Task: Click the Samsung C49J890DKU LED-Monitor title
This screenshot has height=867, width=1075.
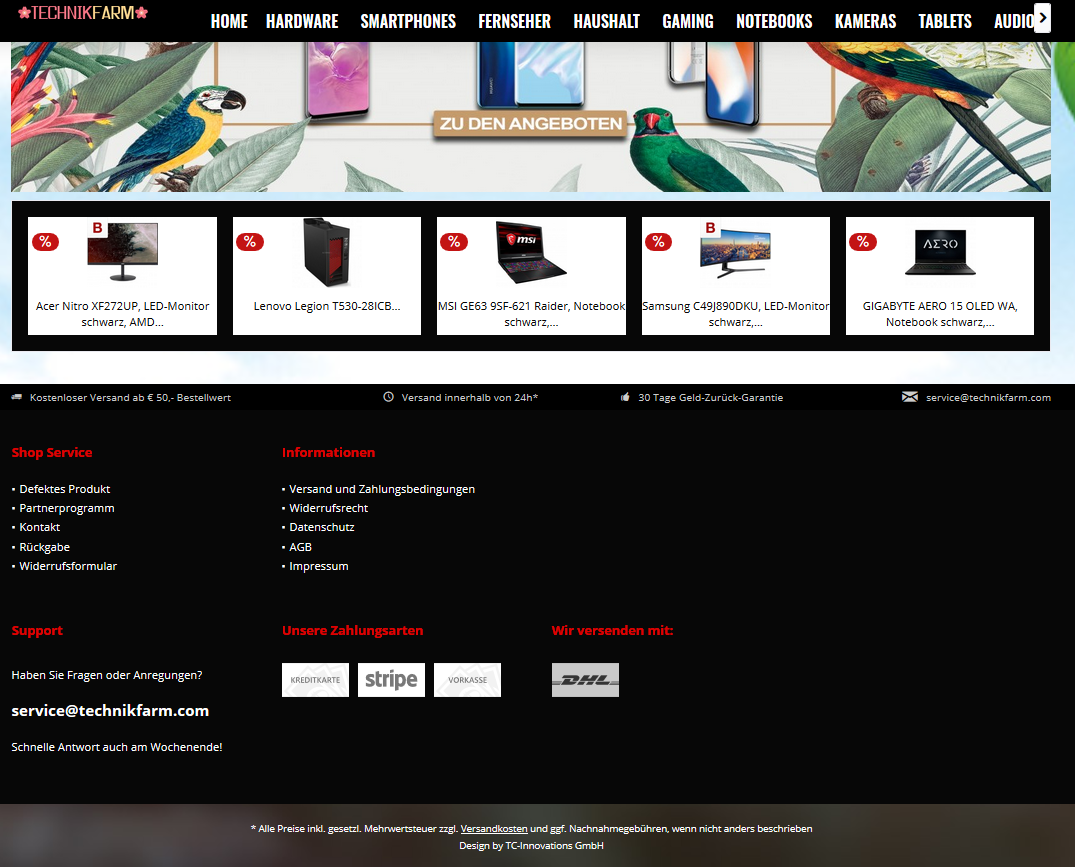Action: 736,314
